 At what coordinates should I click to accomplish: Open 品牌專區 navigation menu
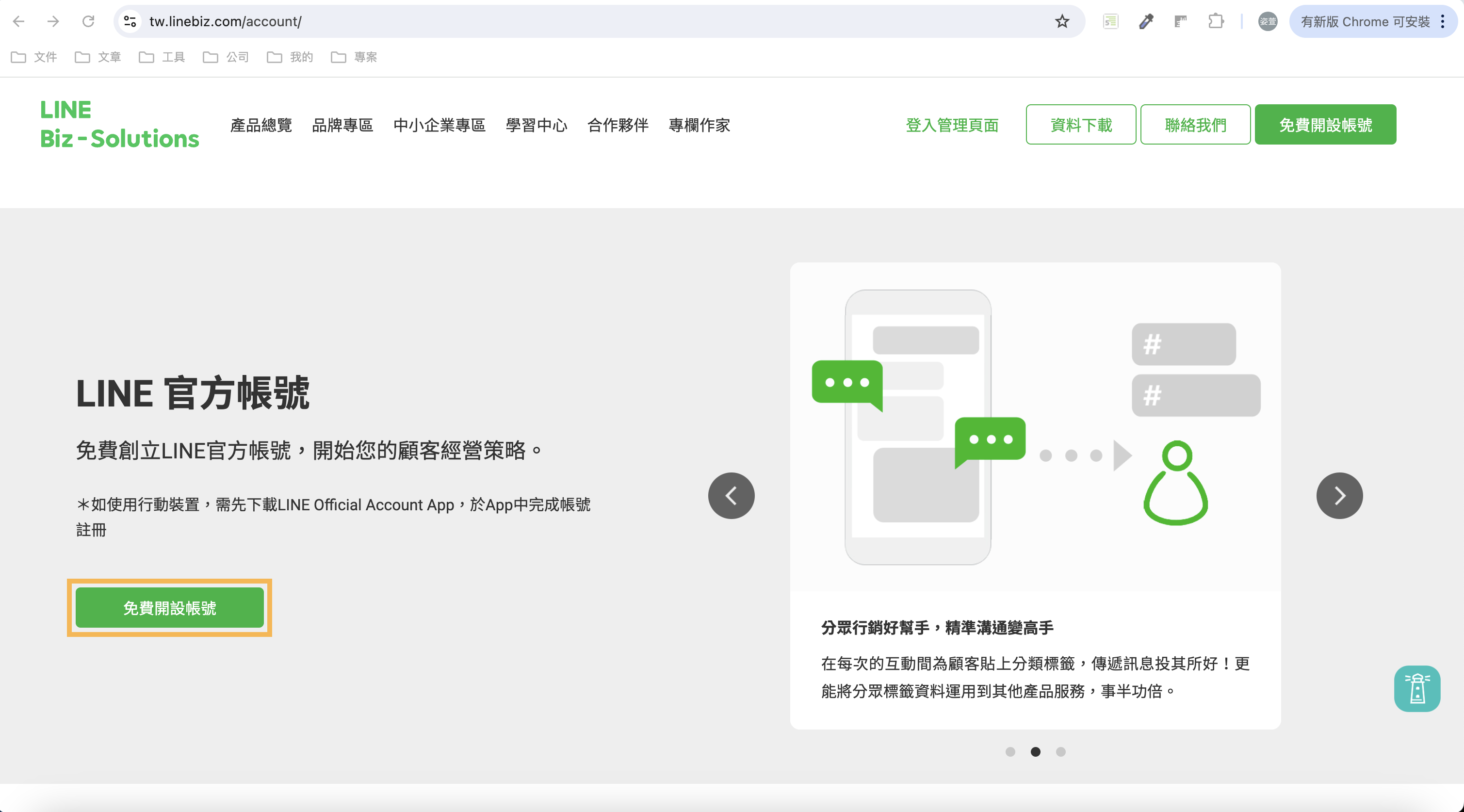[x=342, y=125]
